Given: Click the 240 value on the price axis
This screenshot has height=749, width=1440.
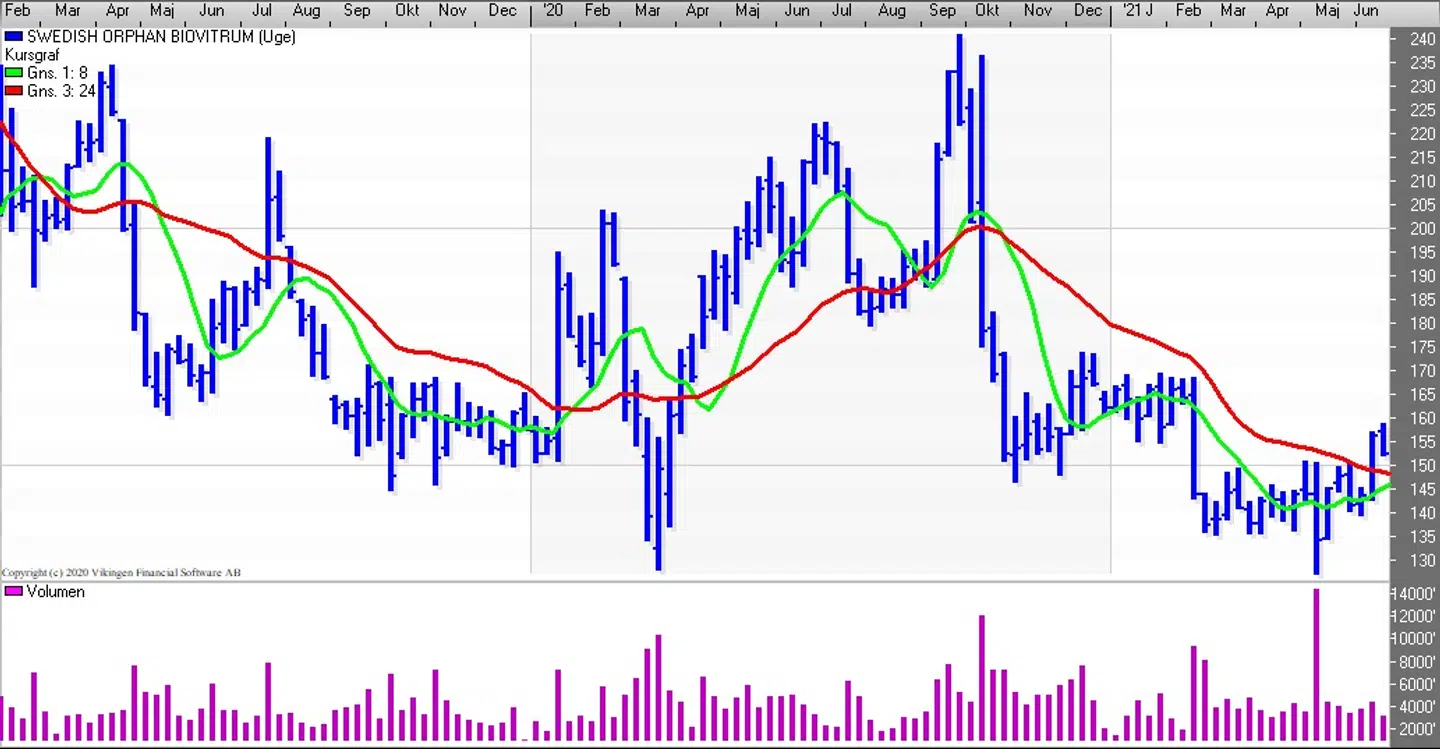Looking at the screenshot, I should [x=1422, y=40].
